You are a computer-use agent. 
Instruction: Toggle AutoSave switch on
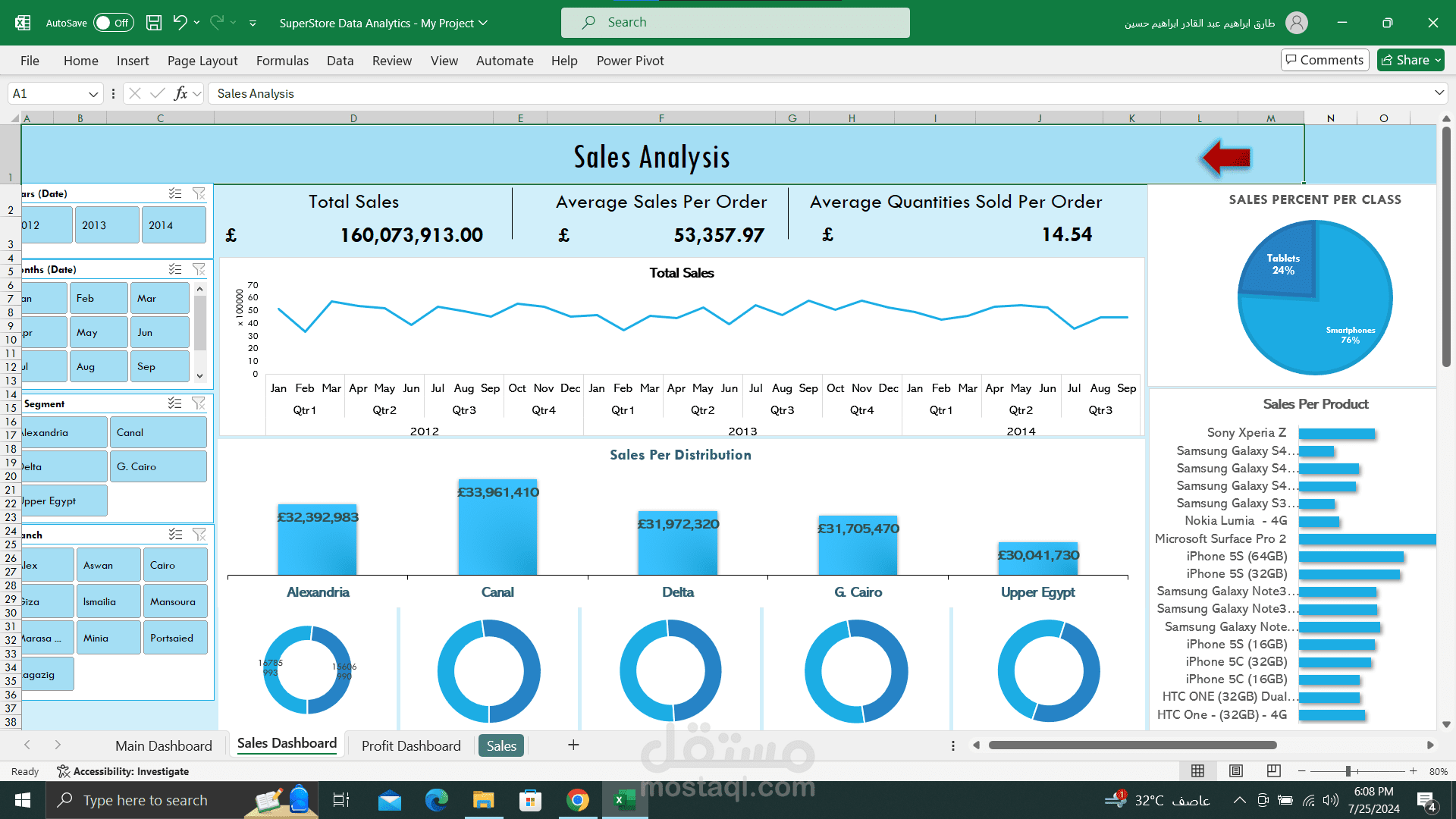pos(114,23)
